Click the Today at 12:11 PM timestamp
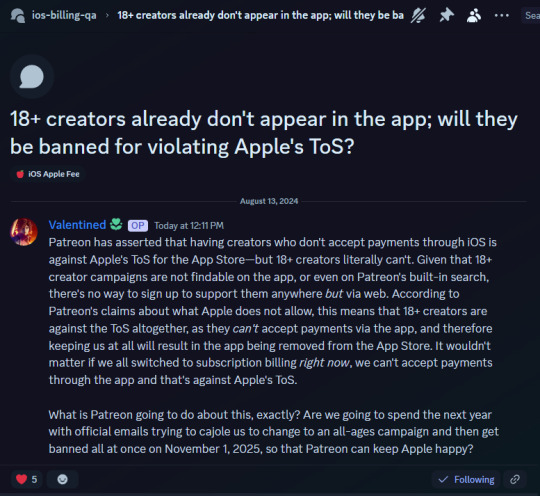The image size is (540, 496). click(189, 226)
